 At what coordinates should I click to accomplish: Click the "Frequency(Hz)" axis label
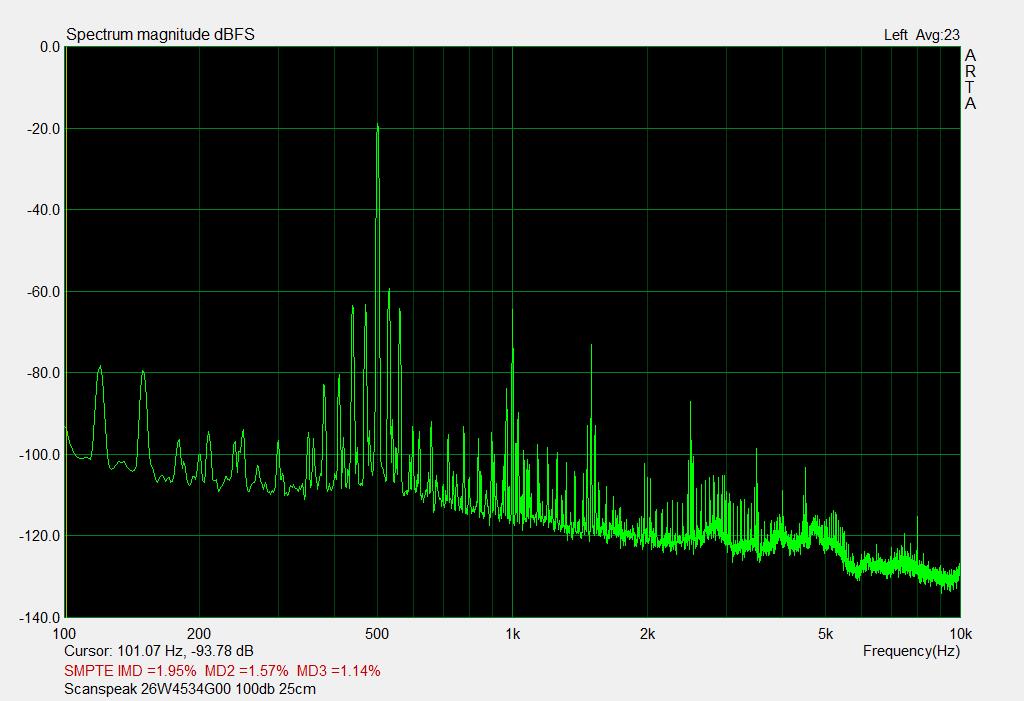click(x=911, y=651)
